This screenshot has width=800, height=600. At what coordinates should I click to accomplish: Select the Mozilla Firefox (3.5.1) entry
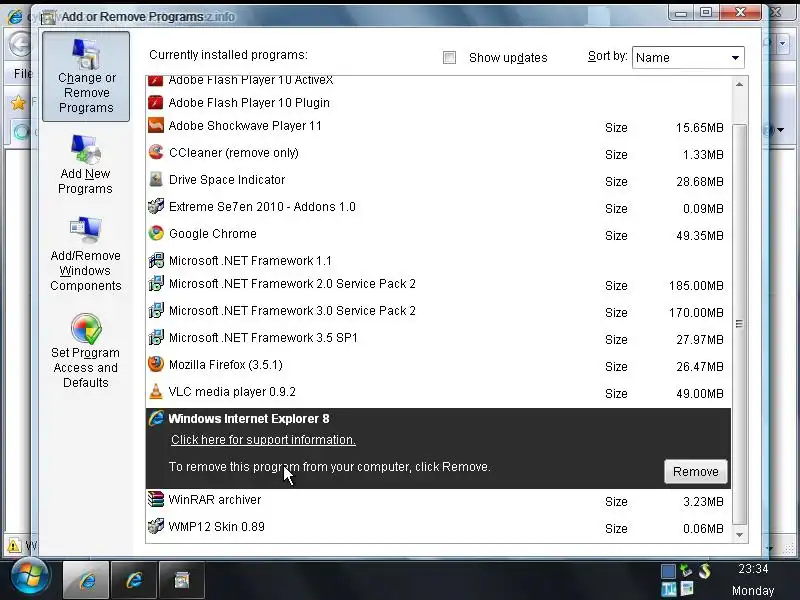point(438,365)
